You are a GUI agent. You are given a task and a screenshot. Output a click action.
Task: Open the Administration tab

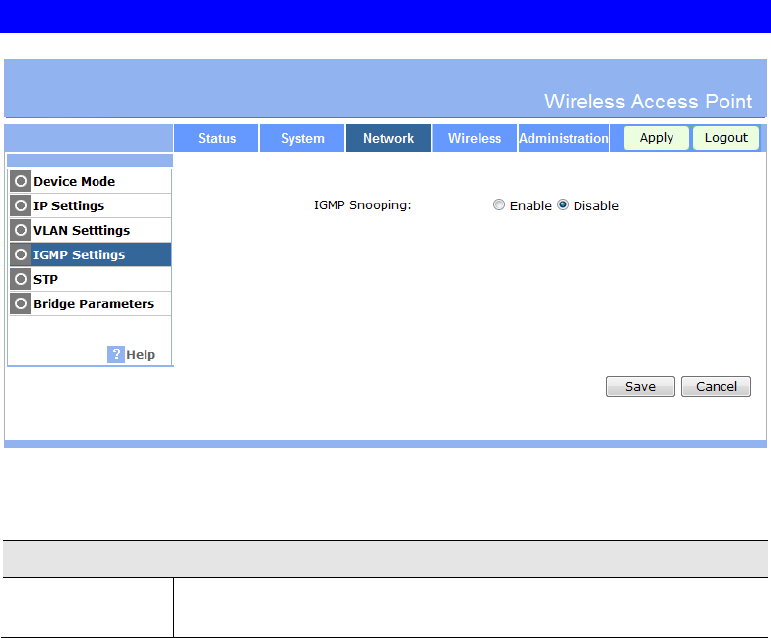pyautogui.click(x=564, y=138)
